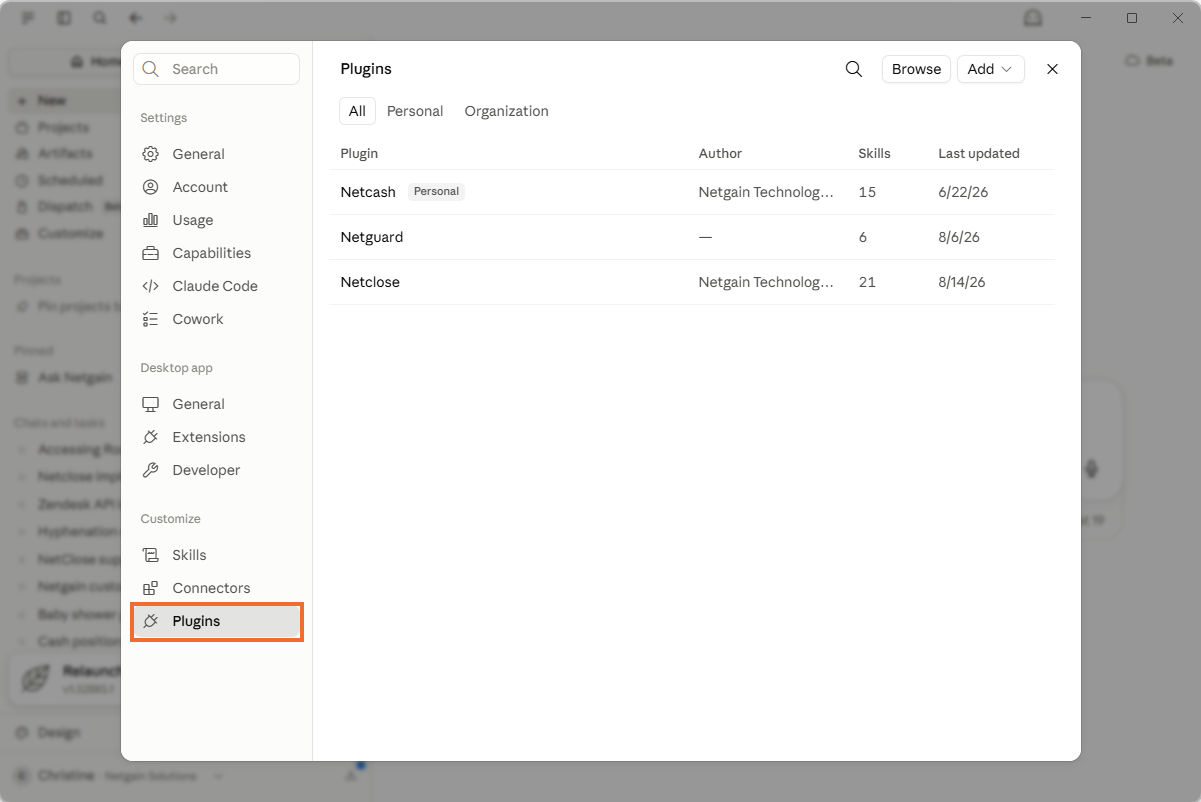
Task: Click the Account person icon
Action: click(x=151, y=187)
